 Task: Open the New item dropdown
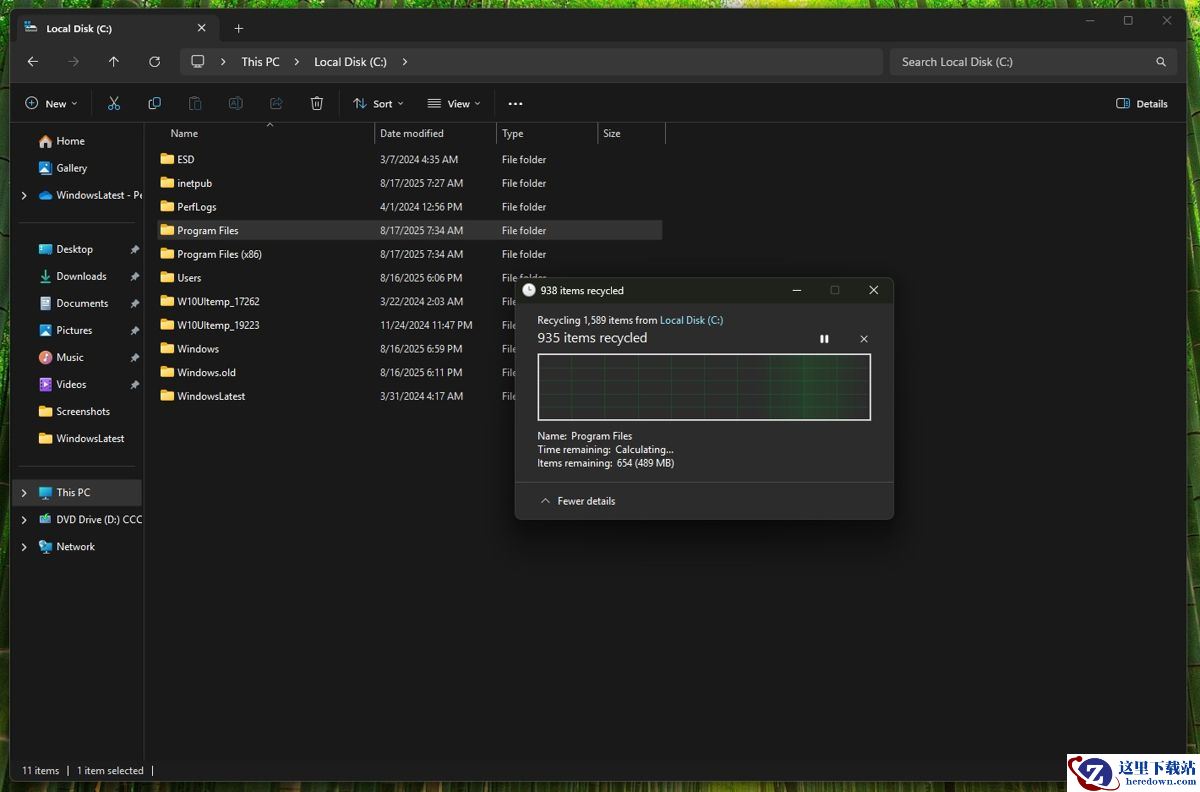click(51, 103)
